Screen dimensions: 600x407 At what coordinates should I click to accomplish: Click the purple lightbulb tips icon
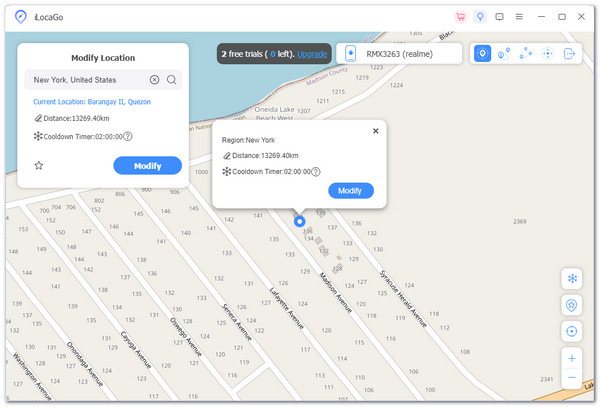(480, 17)
